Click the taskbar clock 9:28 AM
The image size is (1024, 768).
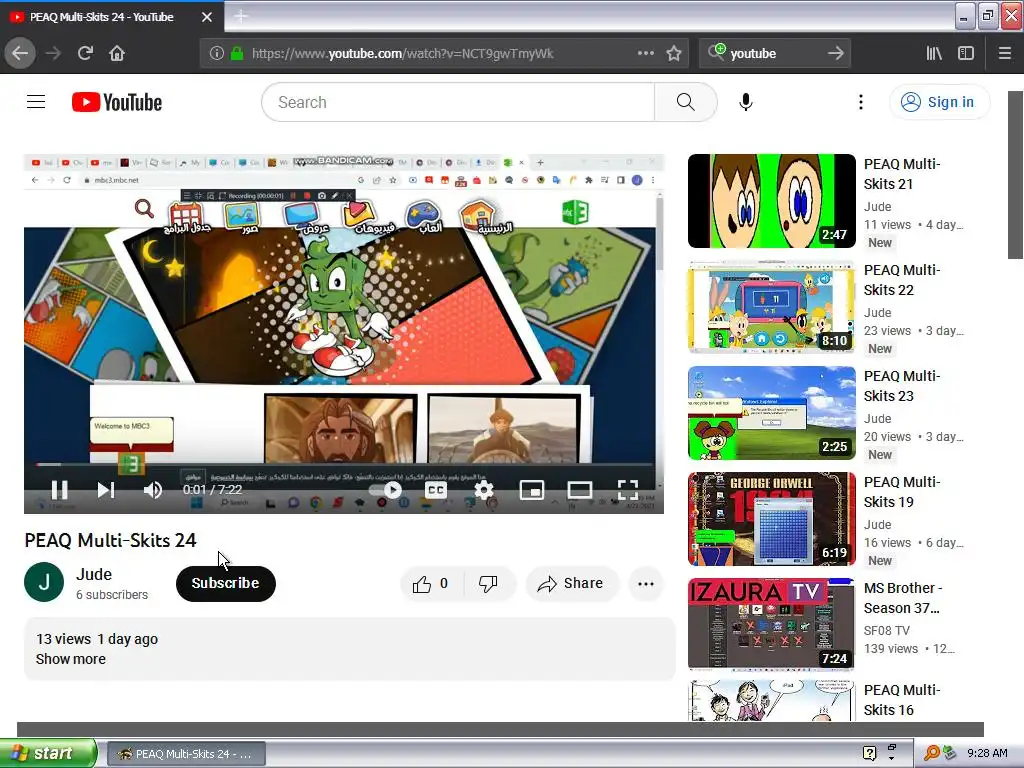(987, 753)
